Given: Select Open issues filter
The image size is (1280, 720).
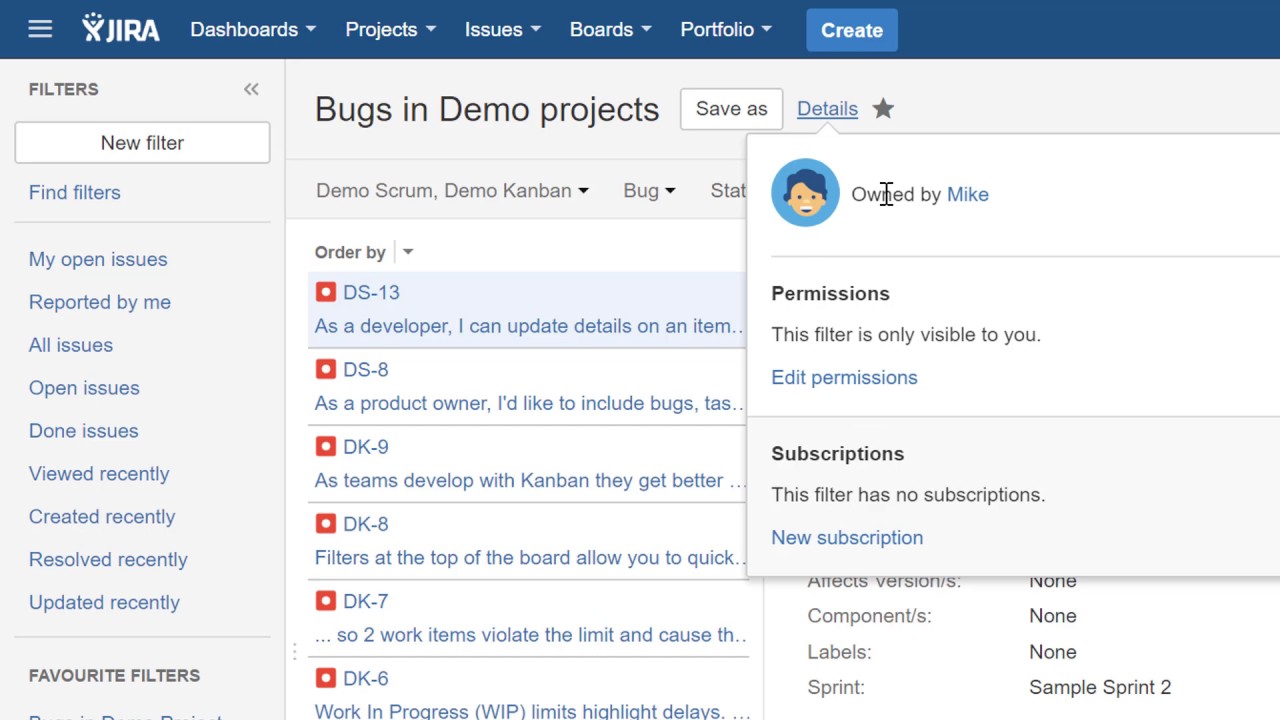Looking at the screenshot, I should click(84, 388).
